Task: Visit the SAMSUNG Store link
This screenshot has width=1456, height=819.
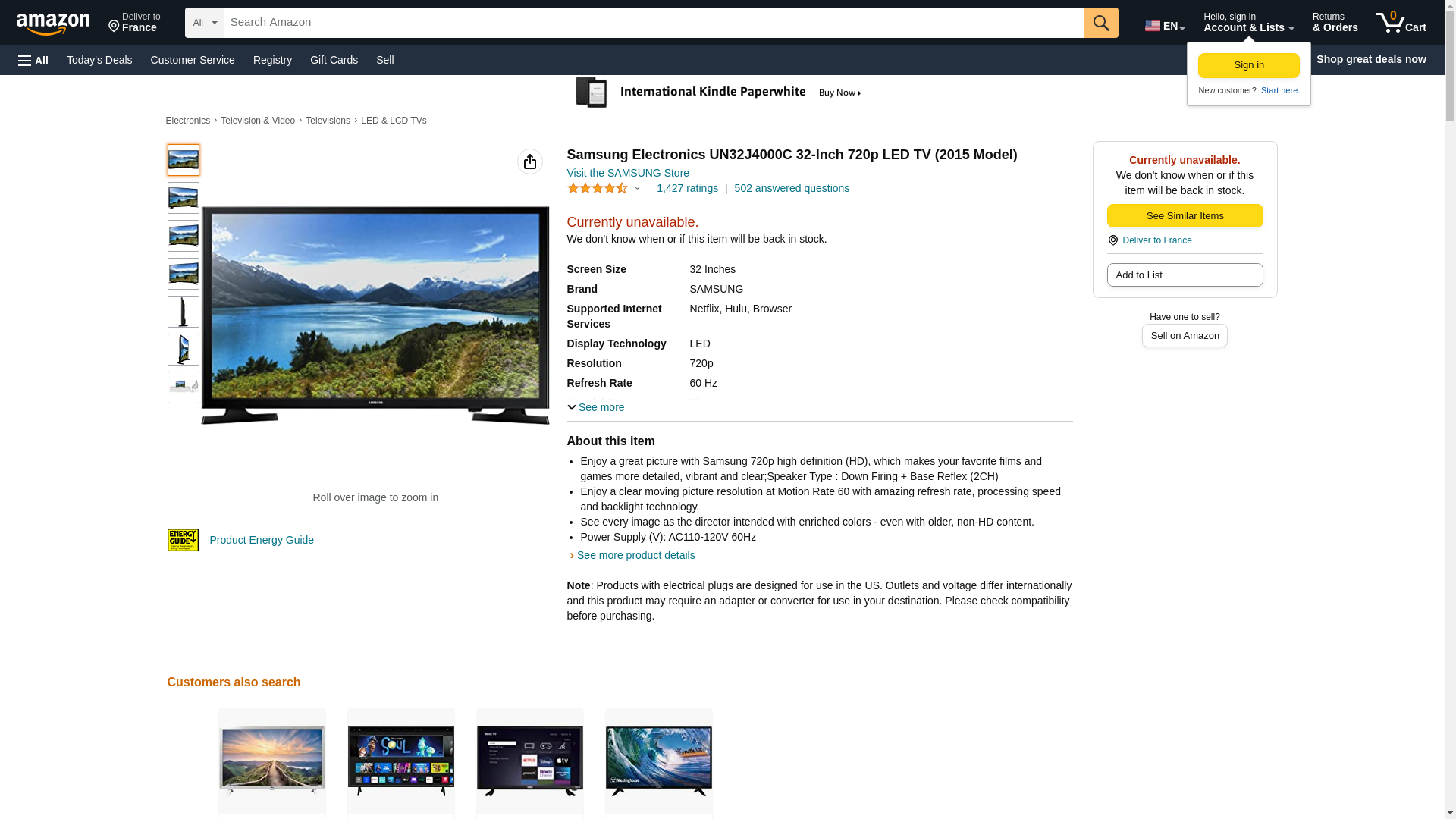Action: point(628,173)
